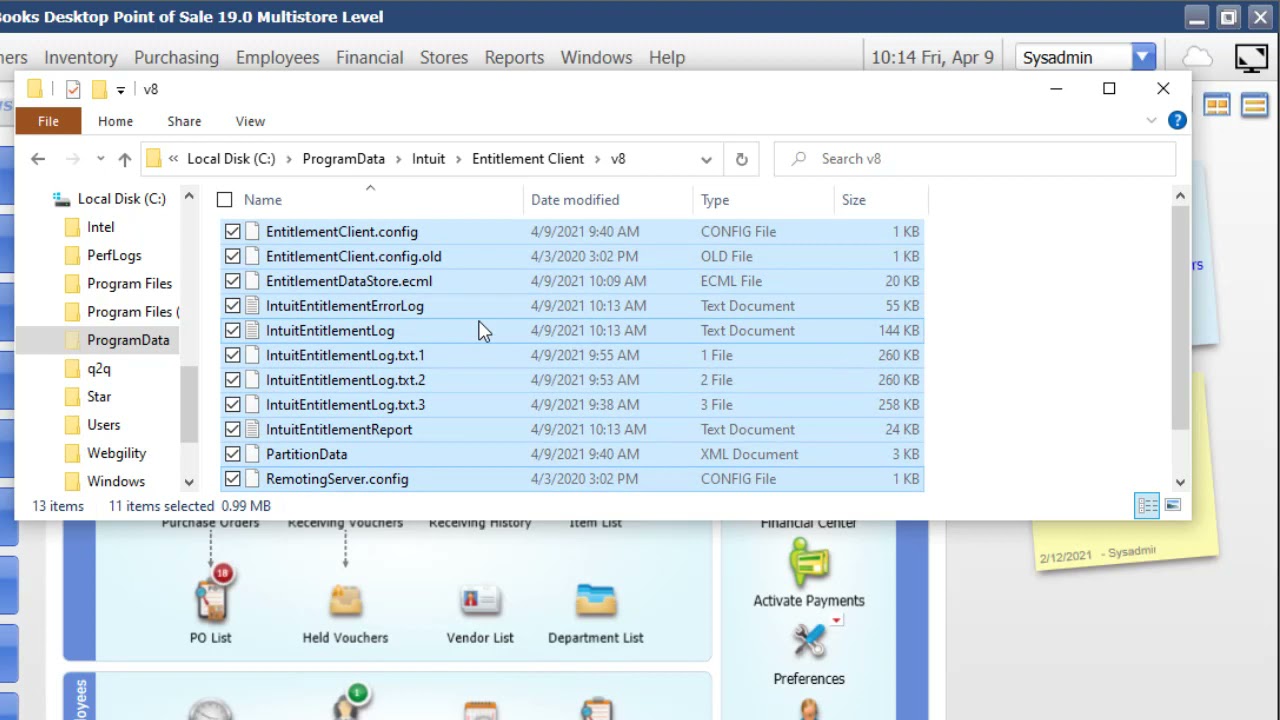Click the orange grid view icon
Screen dimensions: 1280x720
[1217, 105]
